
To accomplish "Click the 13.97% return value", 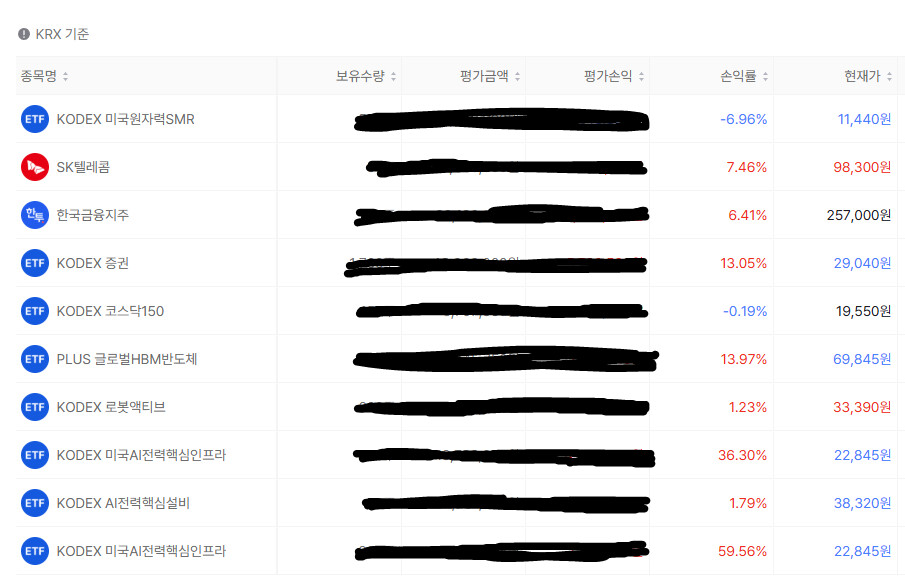I will 743,359.
